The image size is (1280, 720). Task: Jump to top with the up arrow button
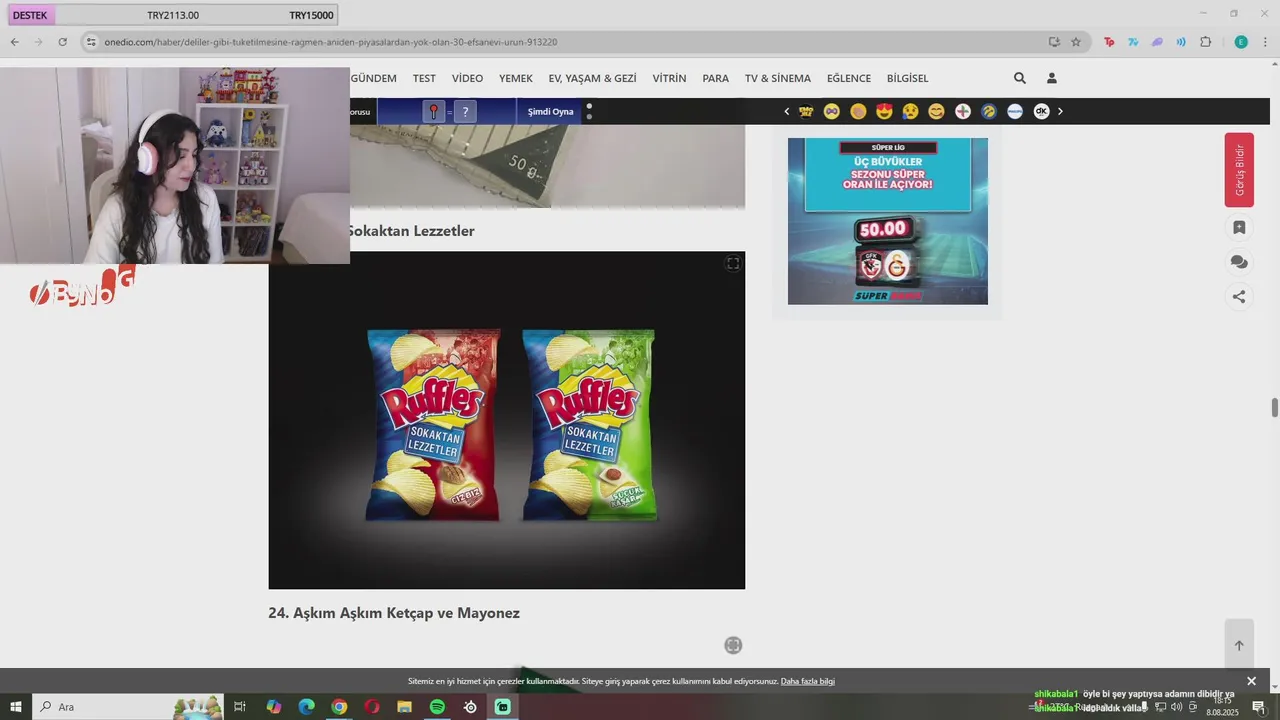point(1239,645)
